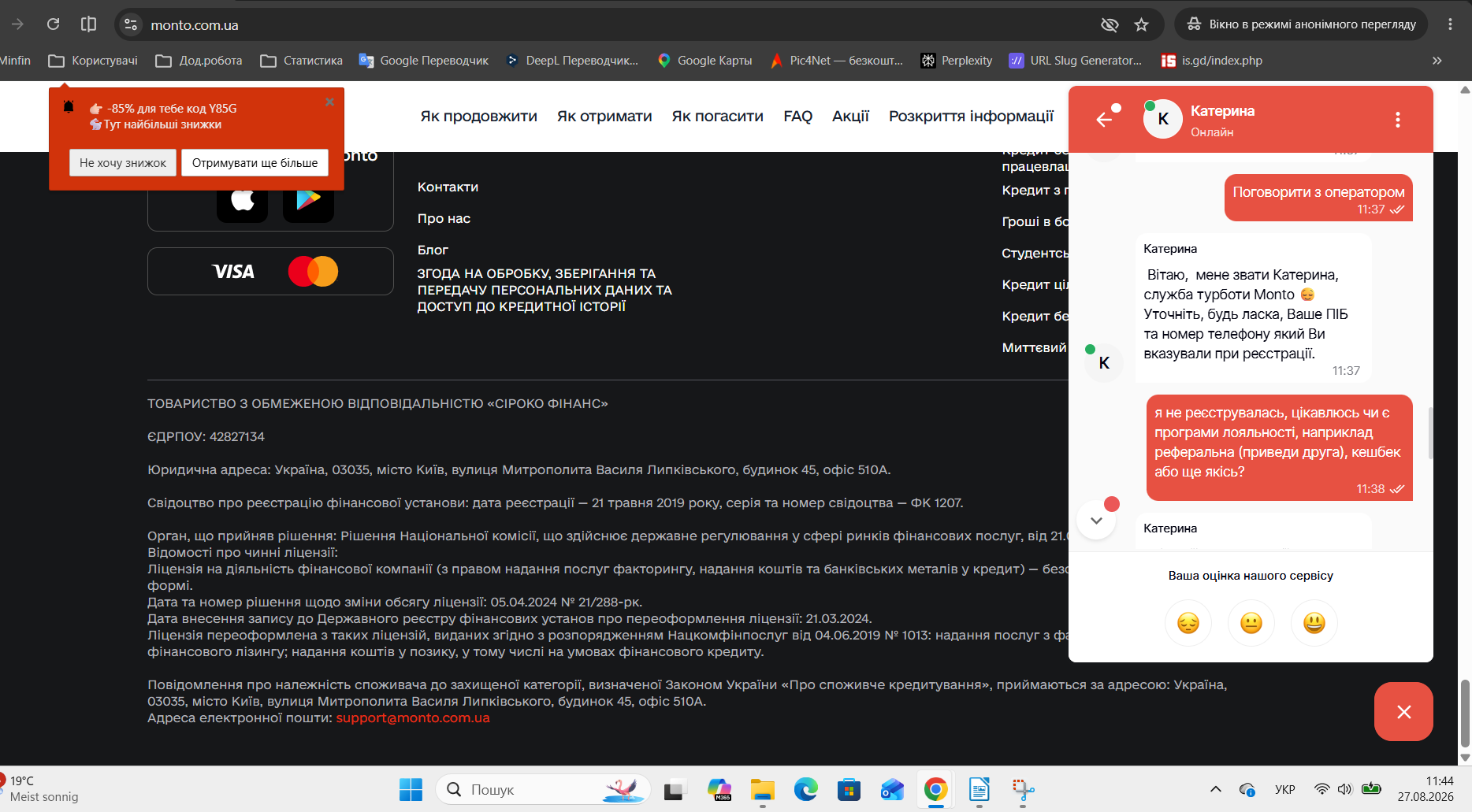Open chat options three-dot menu
The height and width of the screenshot is (812, 1472).
coord(1398,120)
